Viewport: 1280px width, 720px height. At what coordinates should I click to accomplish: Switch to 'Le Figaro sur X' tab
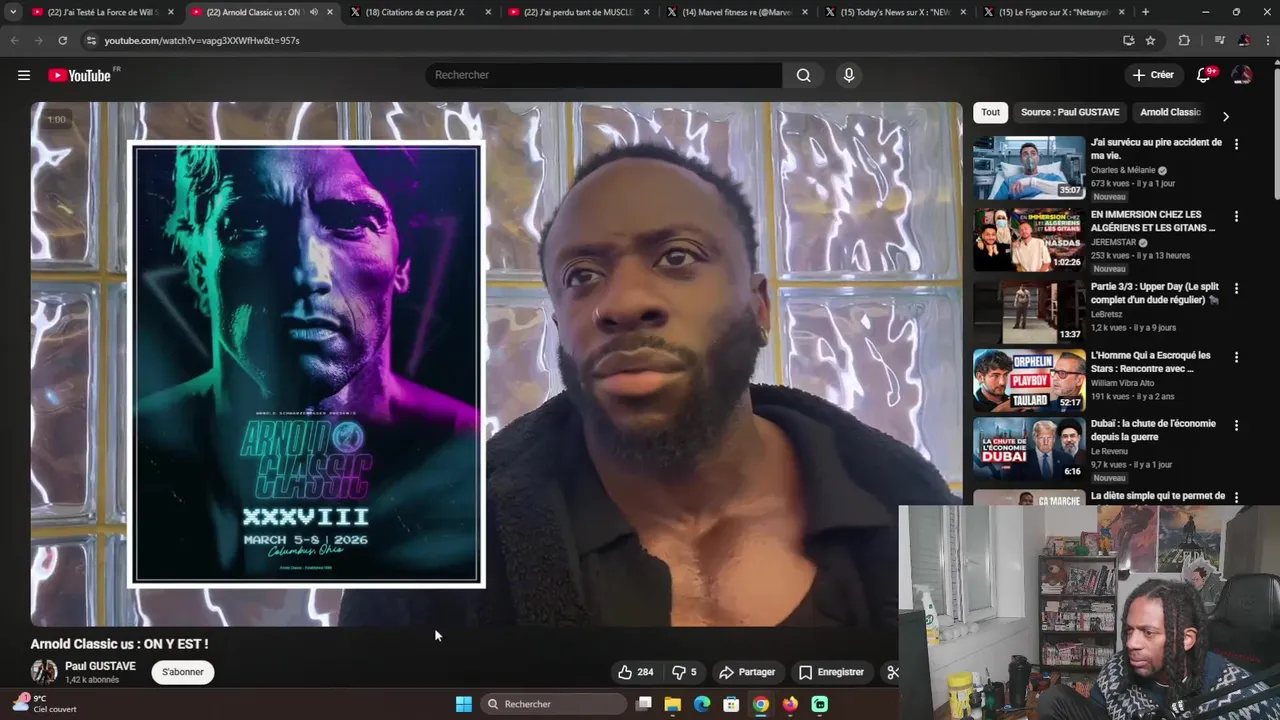coord(1052,12)
